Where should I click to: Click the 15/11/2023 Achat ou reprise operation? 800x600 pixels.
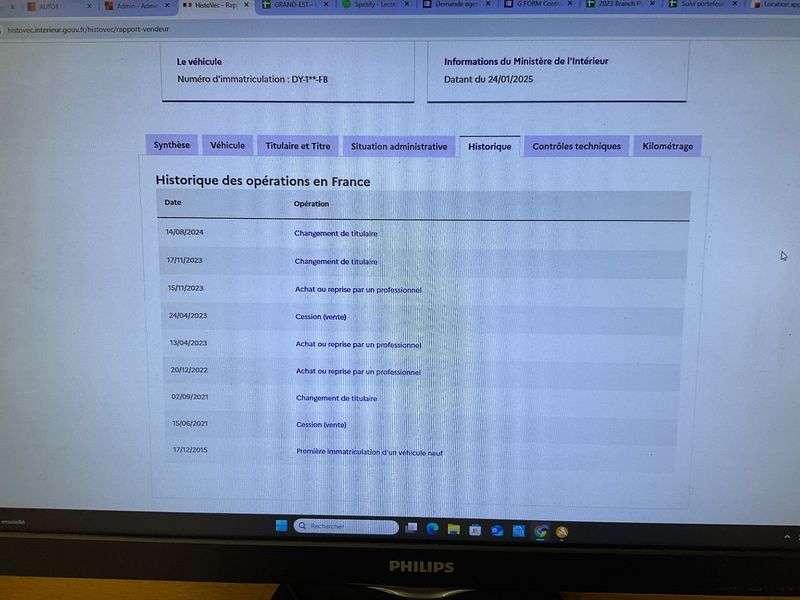358,290
